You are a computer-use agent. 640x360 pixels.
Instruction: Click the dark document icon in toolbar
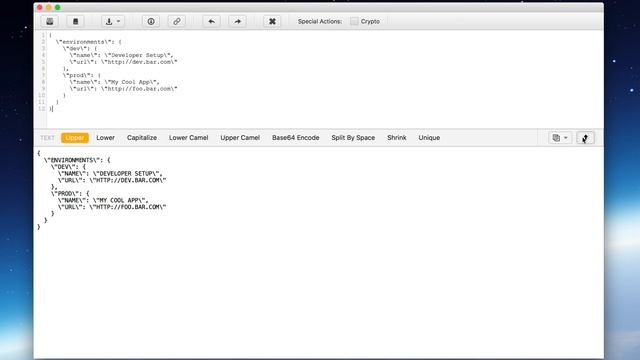pyautogui.click(x=76, y=21)
